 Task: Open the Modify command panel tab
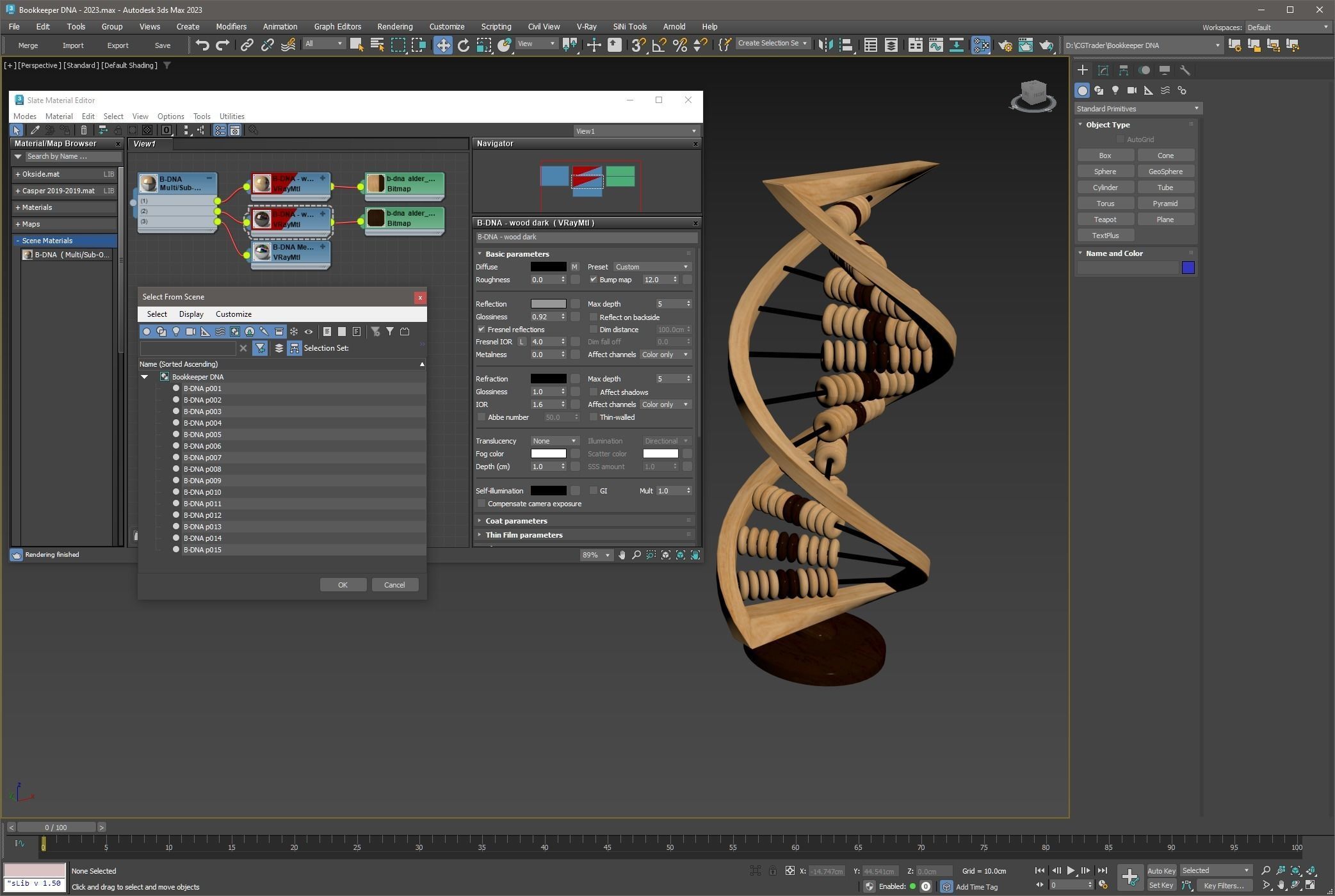click(1103, 70)
